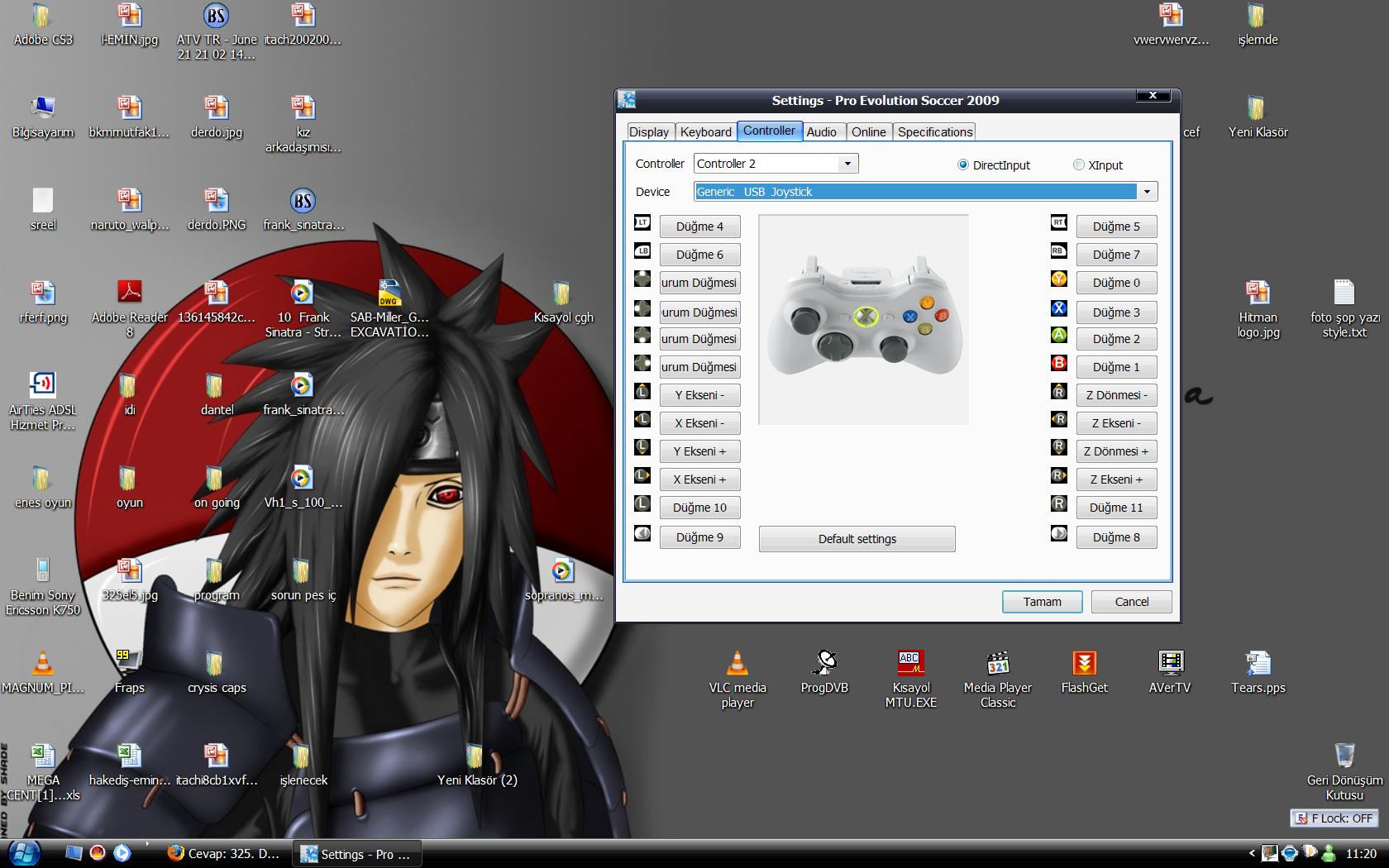Screen dimensions: 1389x868
Task: Select the Tears.pps desktop file
Action: (x=1258, y=671)
